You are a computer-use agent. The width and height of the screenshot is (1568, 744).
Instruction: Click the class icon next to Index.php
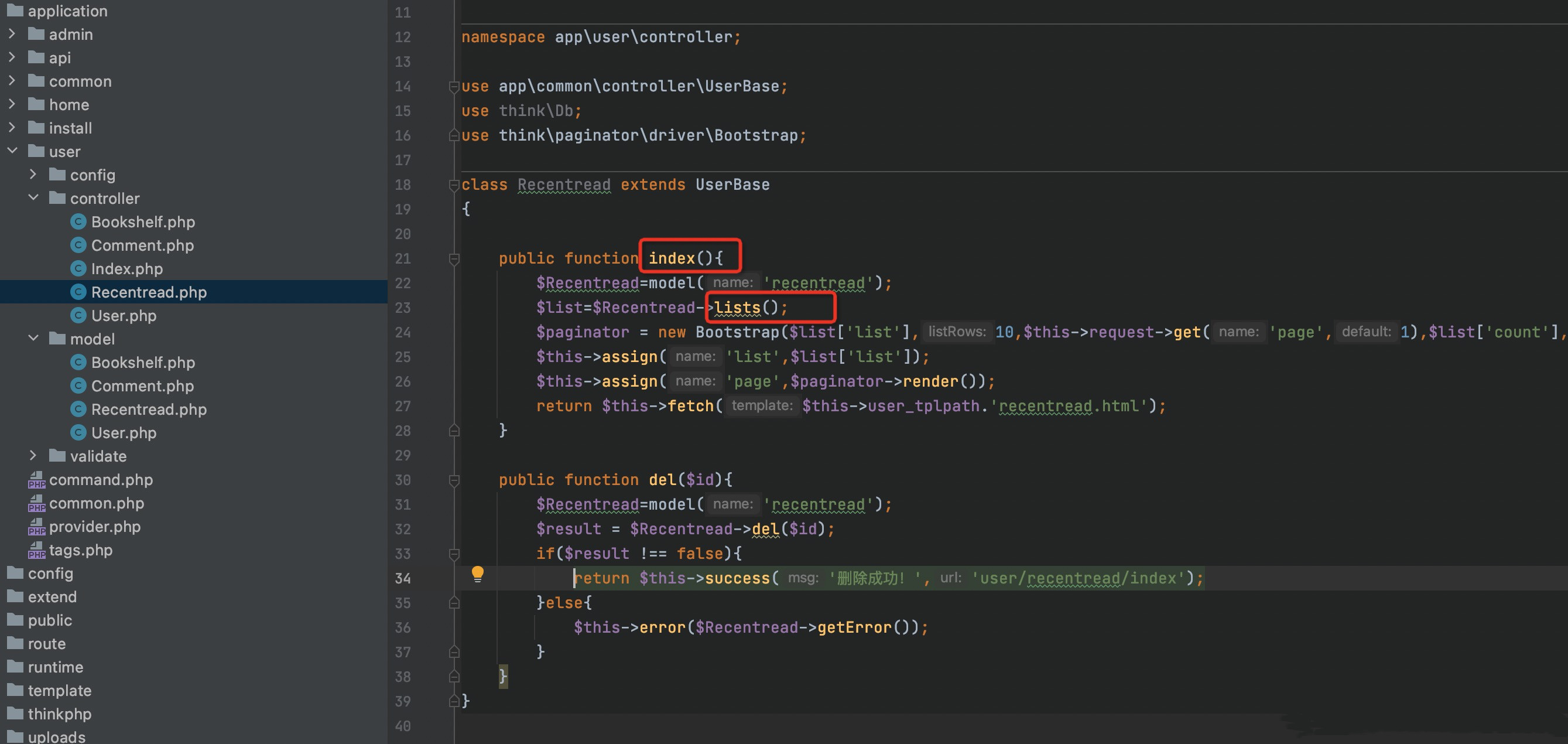tap(78, 268)
